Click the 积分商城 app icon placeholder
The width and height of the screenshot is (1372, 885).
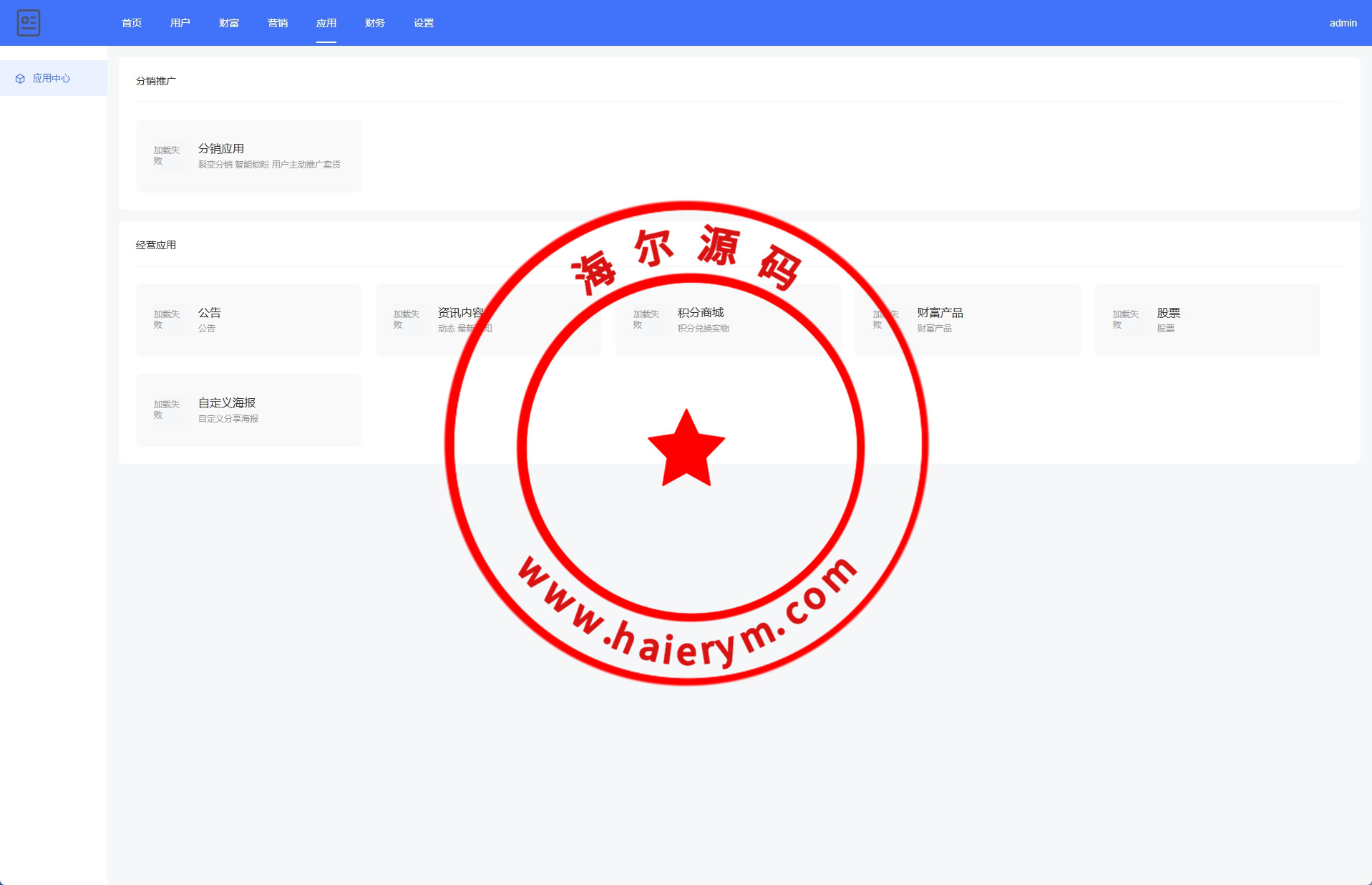coord(647,319)
